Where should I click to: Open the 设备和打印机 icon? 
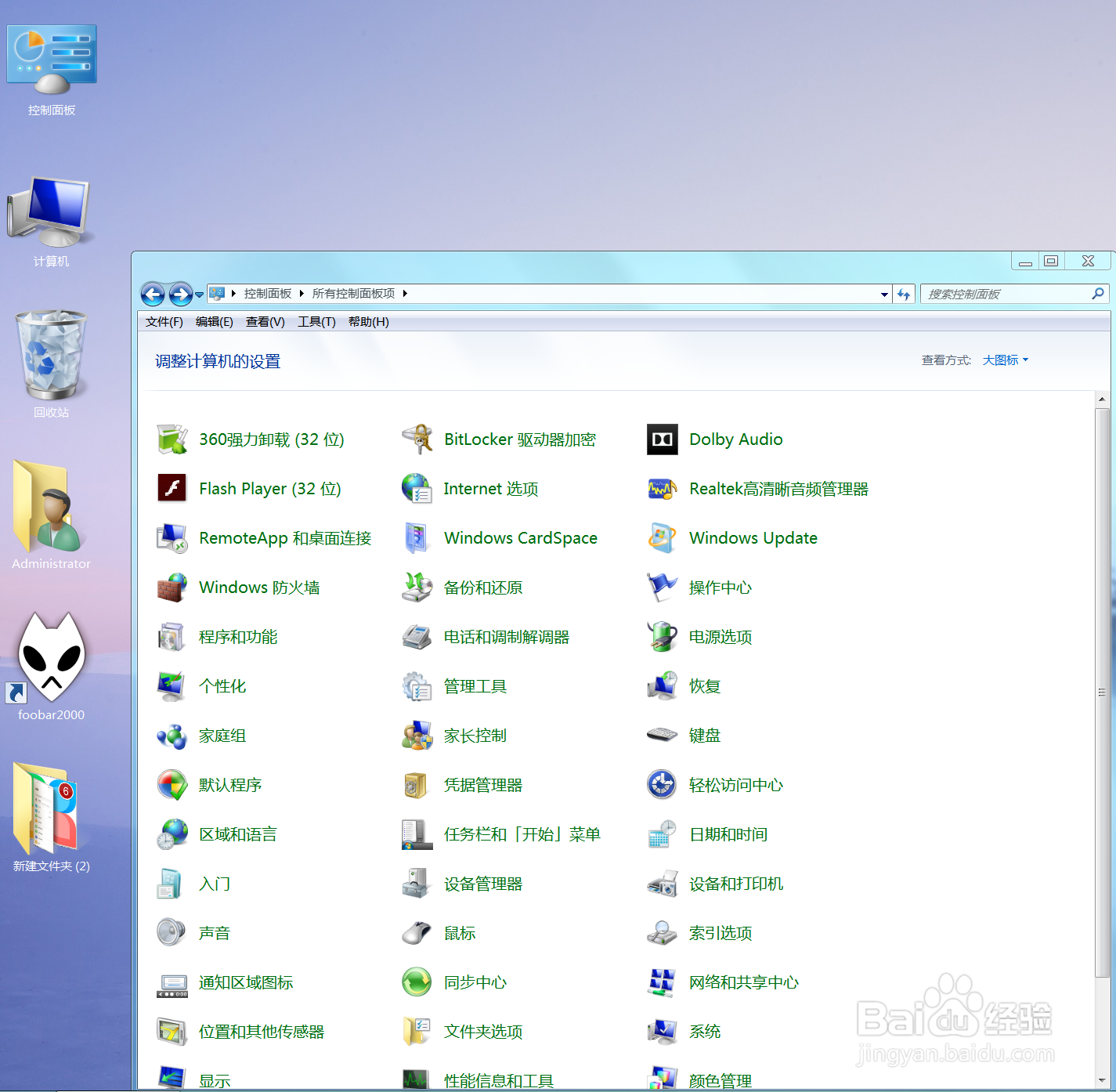point(663,884)
